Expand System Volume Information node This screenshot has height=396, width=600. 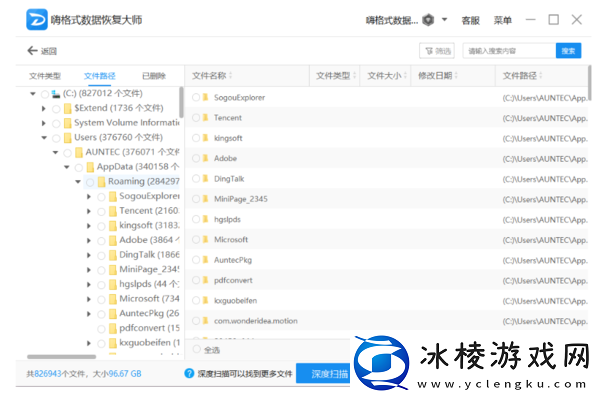tap(44, 123)
